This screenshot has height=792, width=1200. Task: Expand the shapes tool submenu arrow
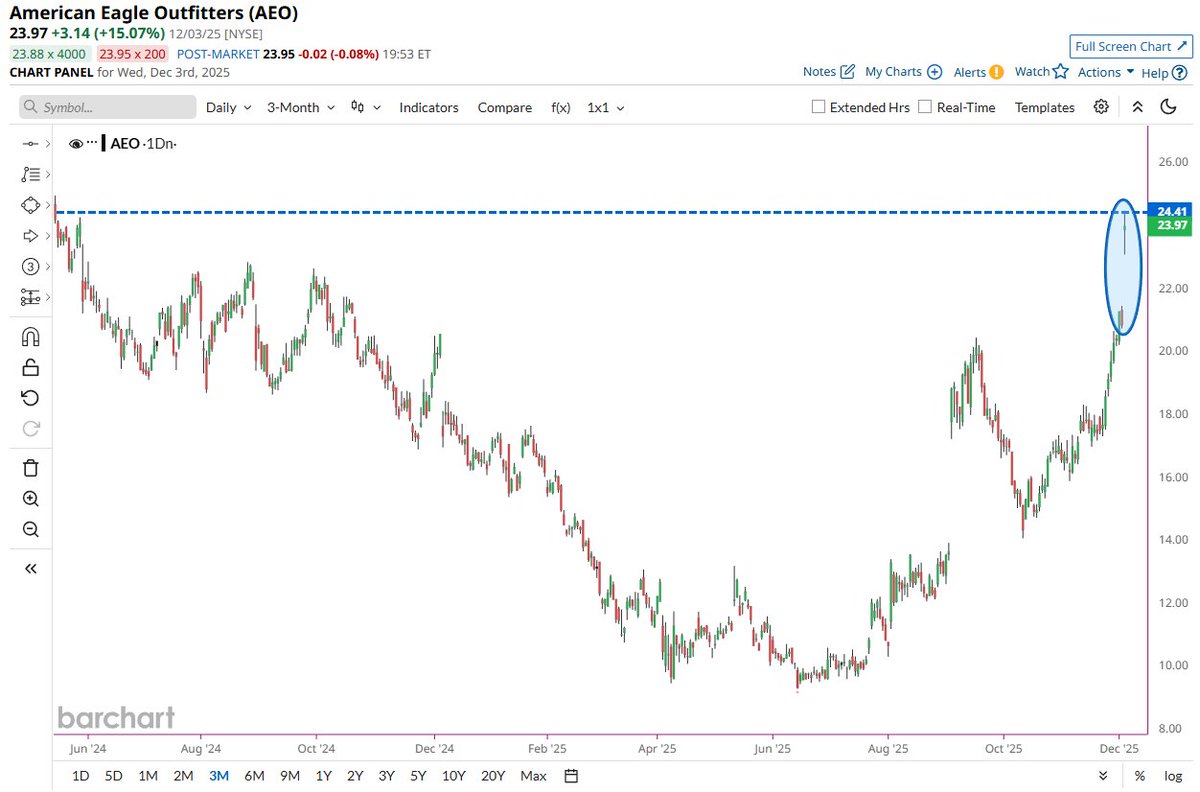click(x=46, y=205)
